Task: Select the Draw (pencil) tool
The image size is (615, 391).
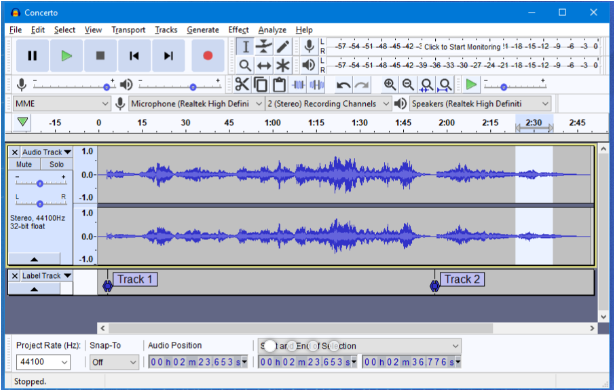Action: tap(283, 47)
